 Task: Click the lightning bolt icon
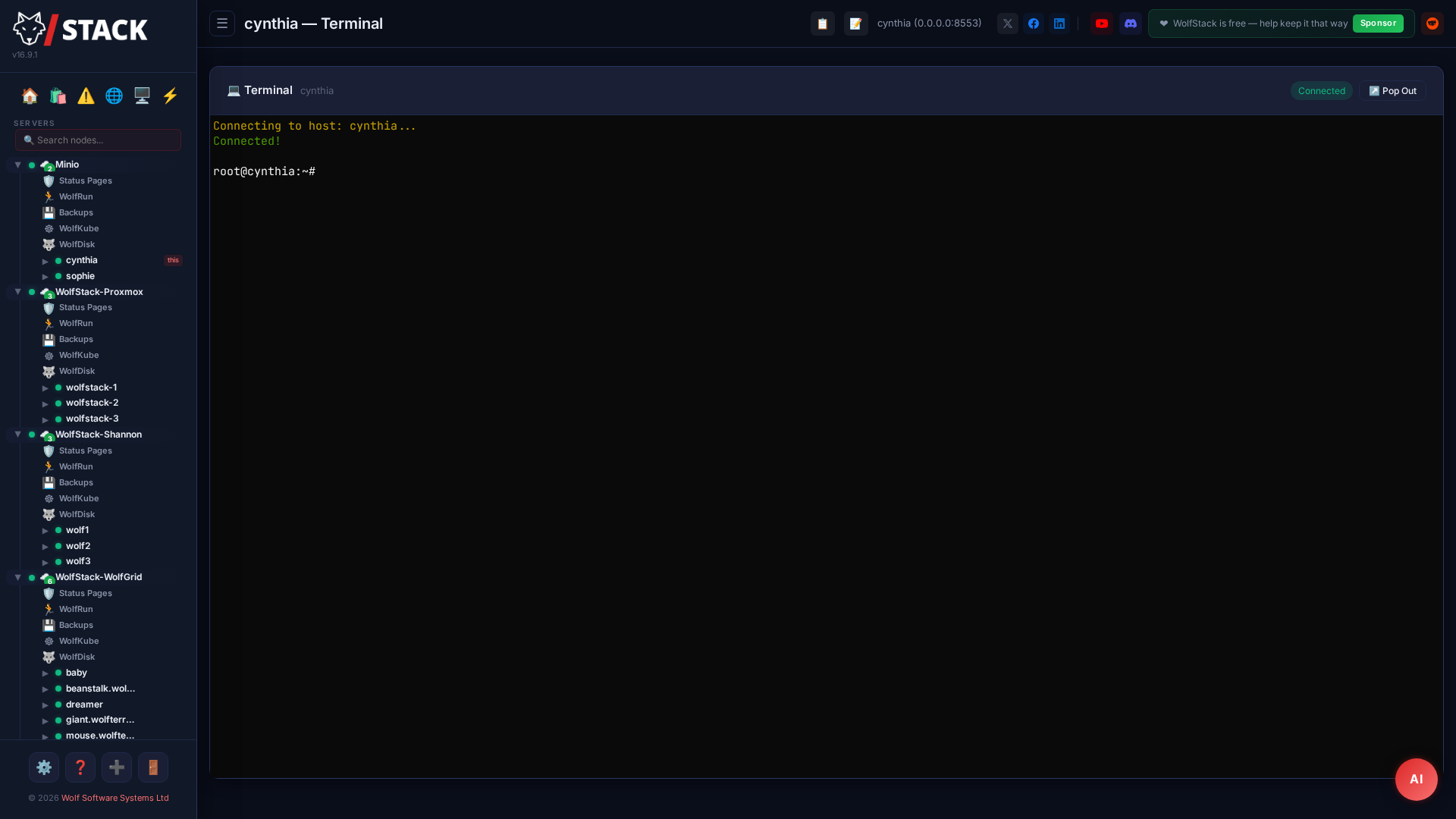[170, 96]
